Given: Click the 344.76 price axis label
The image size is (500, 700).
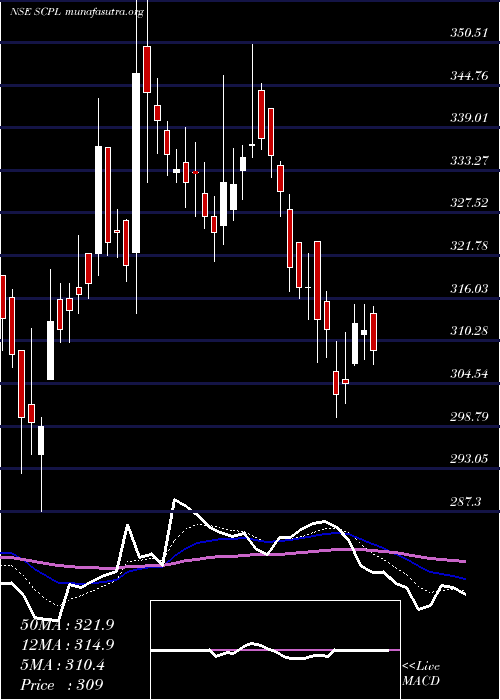Looking at the screenshot, I should tap(468, 75).
